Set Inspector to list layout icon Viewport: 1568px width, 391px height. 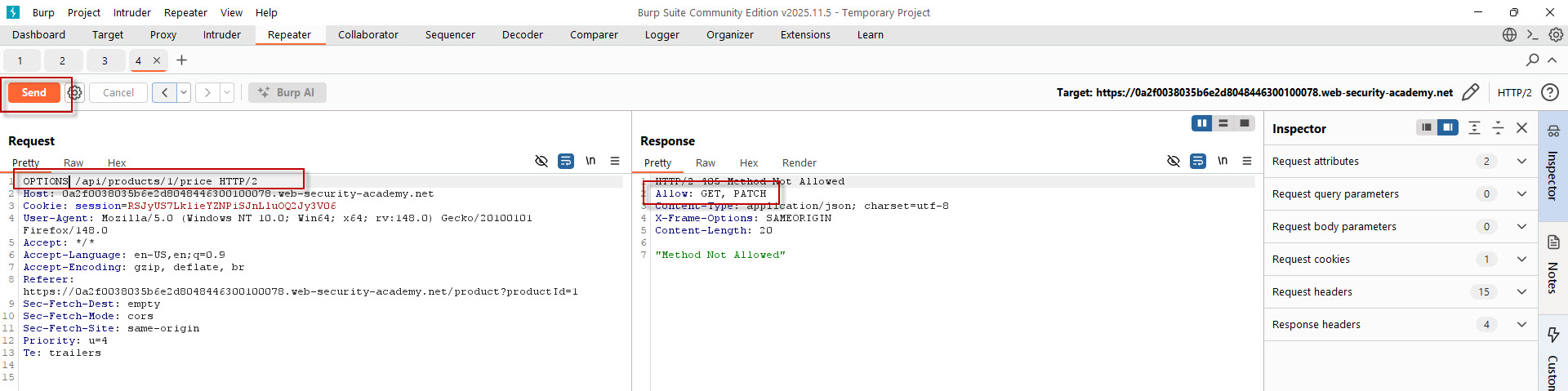[x=1426, y=127]
